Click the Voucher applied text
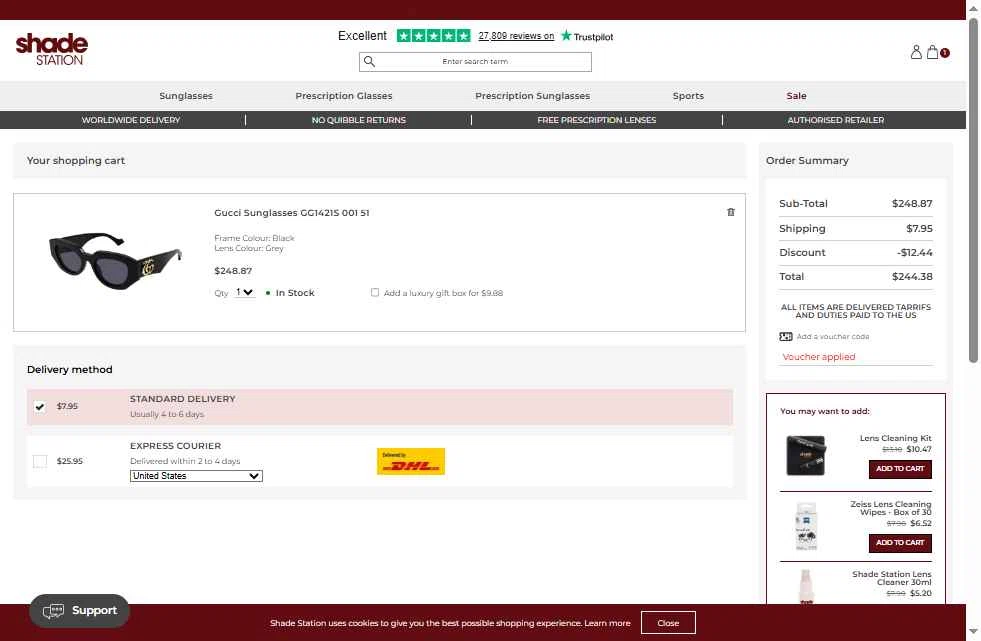The height and width of the screenshot is (641, 981). click(x=818, y=356)
